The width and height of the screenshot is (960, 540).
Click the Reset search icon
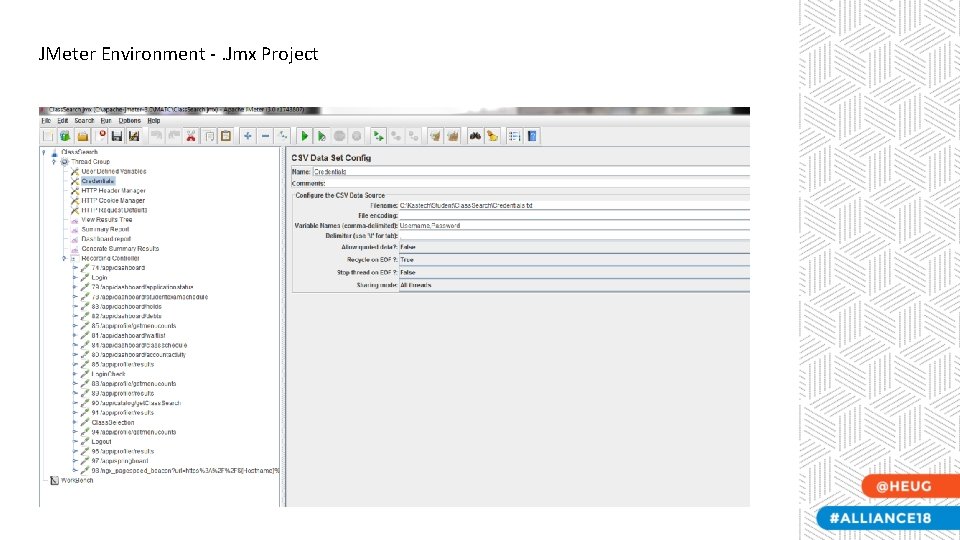(x=492, y=136)
